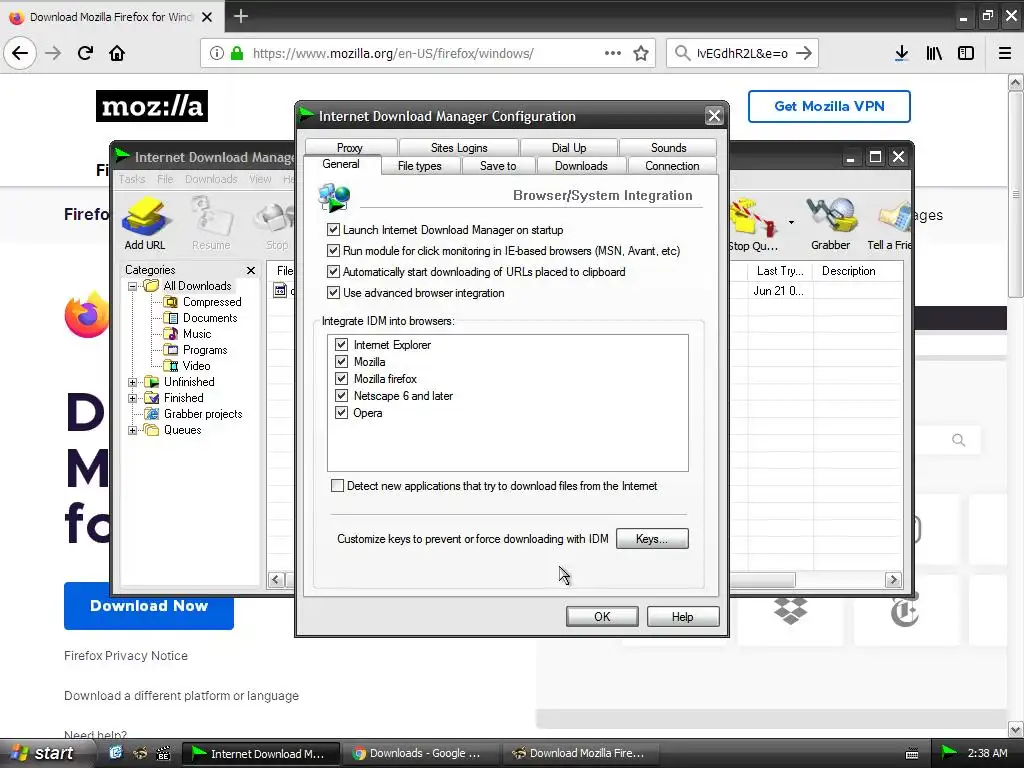Enable Detect new applications checkbox
Image resolution: width=1024 pixels, height=768 pixels.
[337, 485]
